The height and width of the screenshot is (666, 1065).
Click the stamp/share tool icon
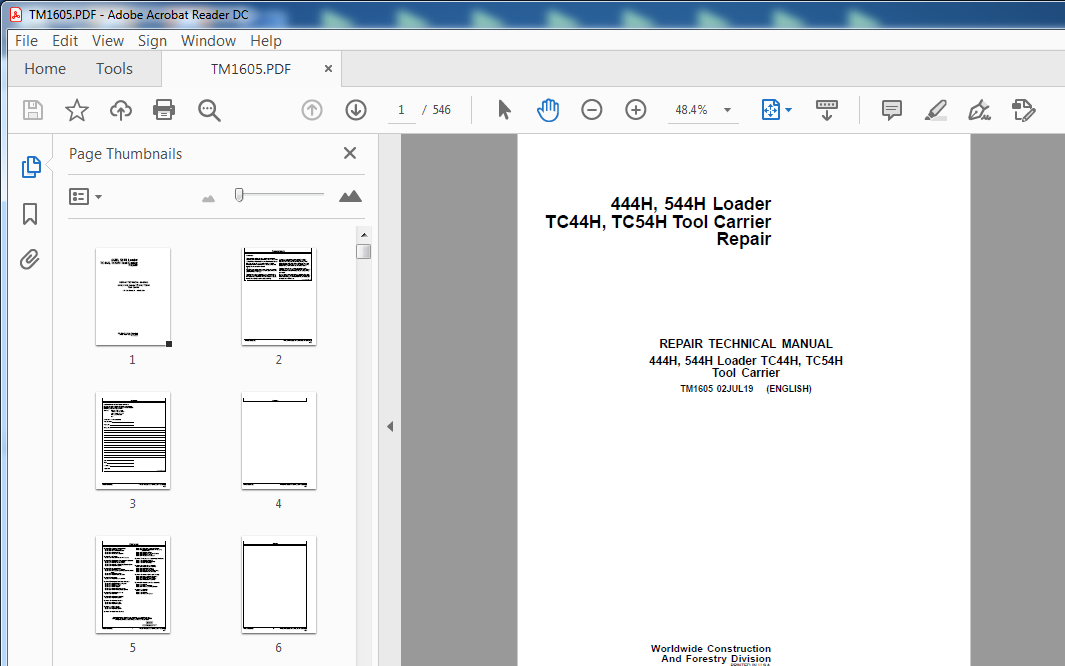coord(1024,110)
